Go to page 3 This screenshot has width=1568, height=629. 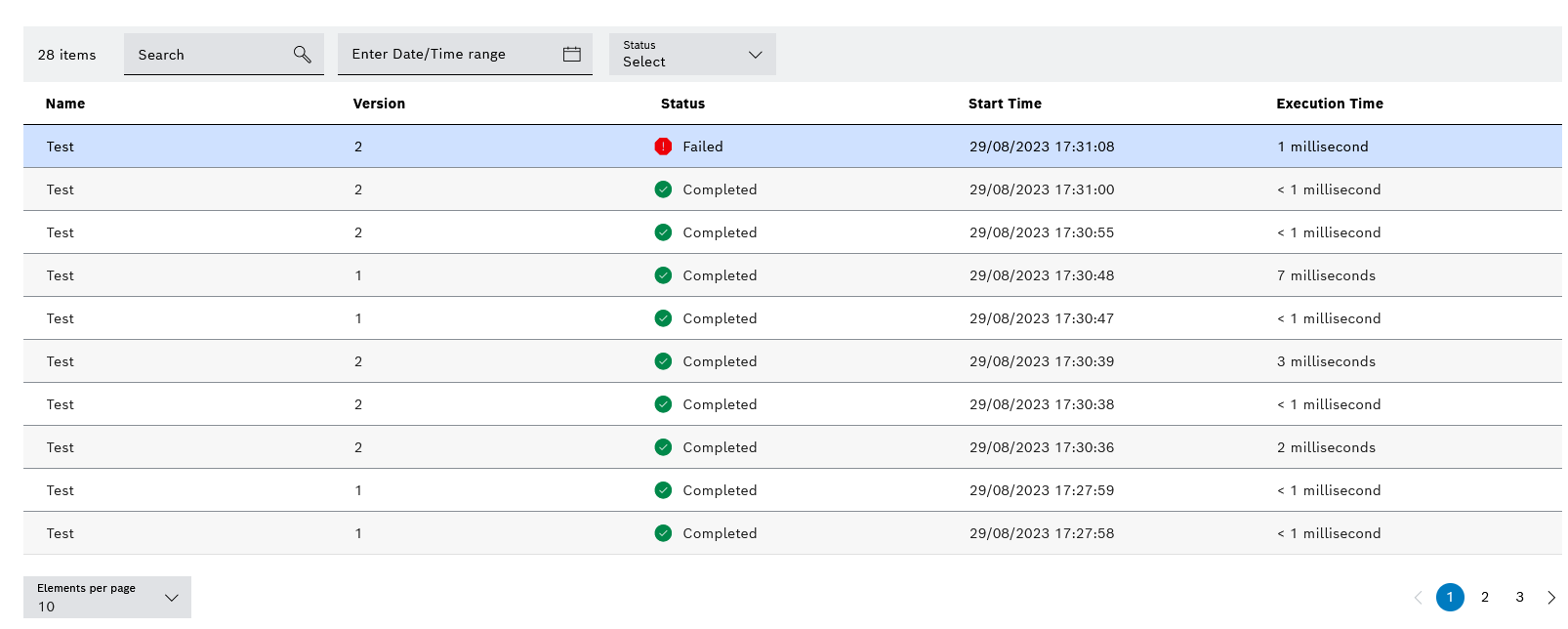[x=1520, y=597]
